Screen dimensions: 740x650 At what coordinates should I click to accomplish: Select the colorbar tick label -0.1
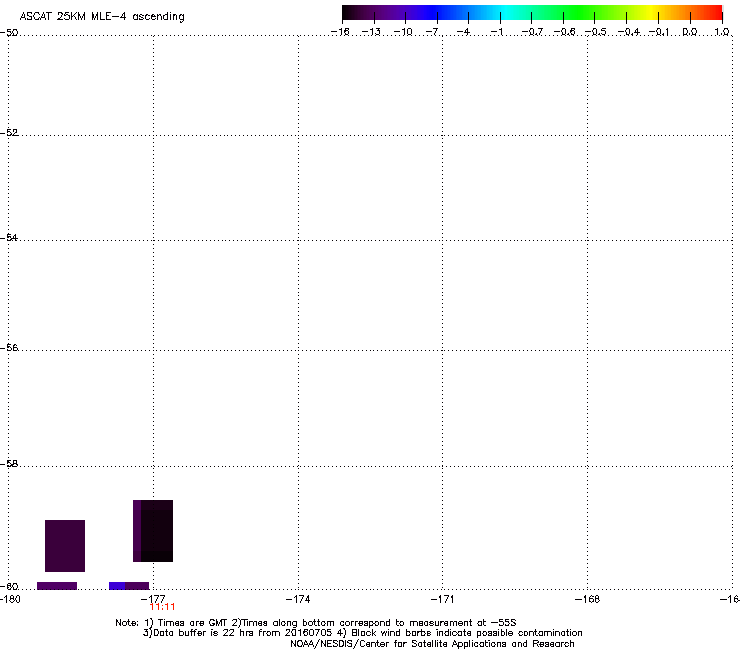tap(659, 32)
